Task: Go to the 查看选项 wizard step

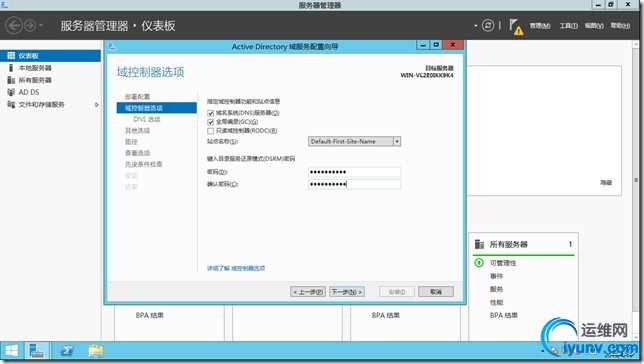Action: pos(138,153)
